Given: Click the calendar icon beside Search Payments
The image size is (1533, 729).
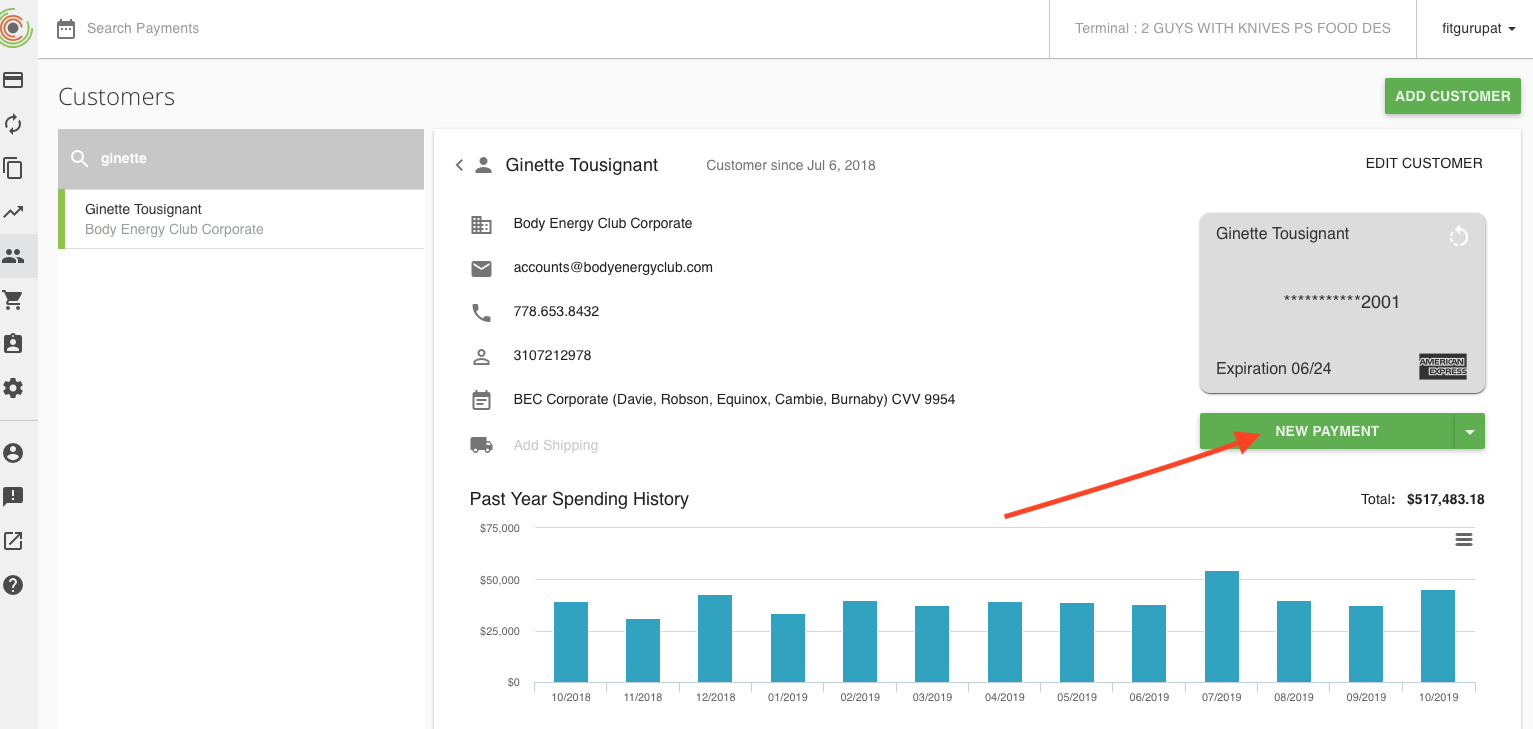Looking at the screenshot, I should 66,29.
